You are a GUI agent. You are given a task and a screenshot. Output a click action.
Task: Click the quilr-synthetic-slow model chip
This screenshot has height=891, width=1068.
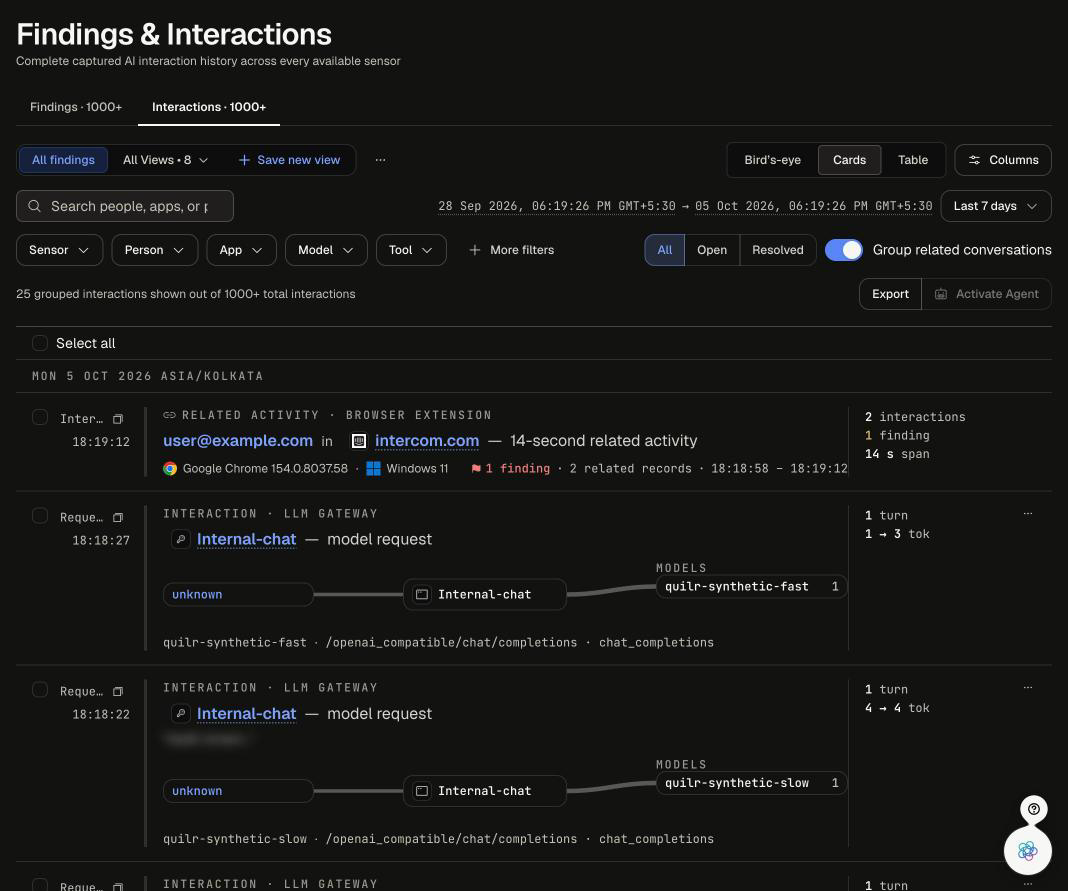(x=751, y=783)
